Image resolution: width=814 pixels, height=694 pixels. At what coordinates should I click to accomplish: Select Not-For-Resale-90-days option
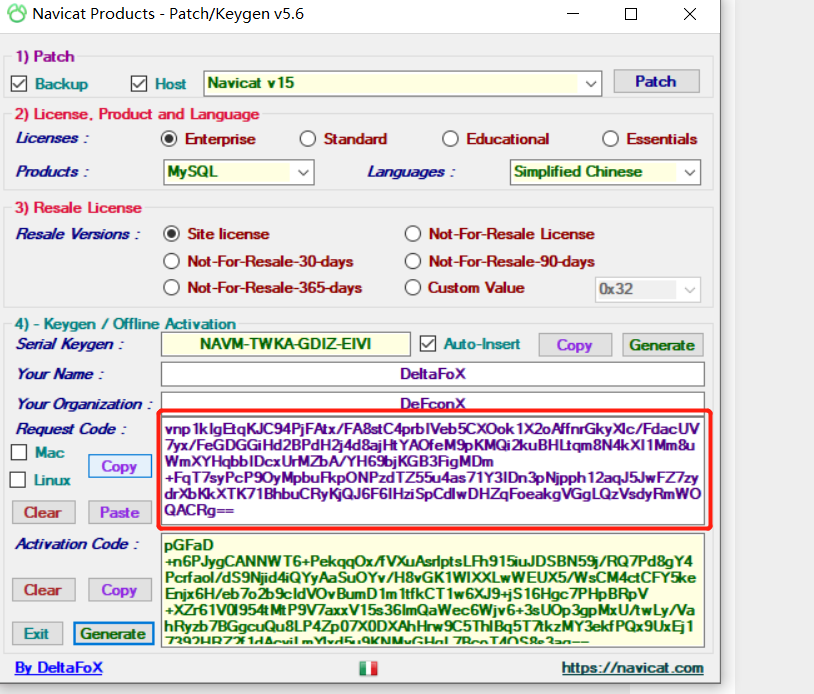point(413,261)
